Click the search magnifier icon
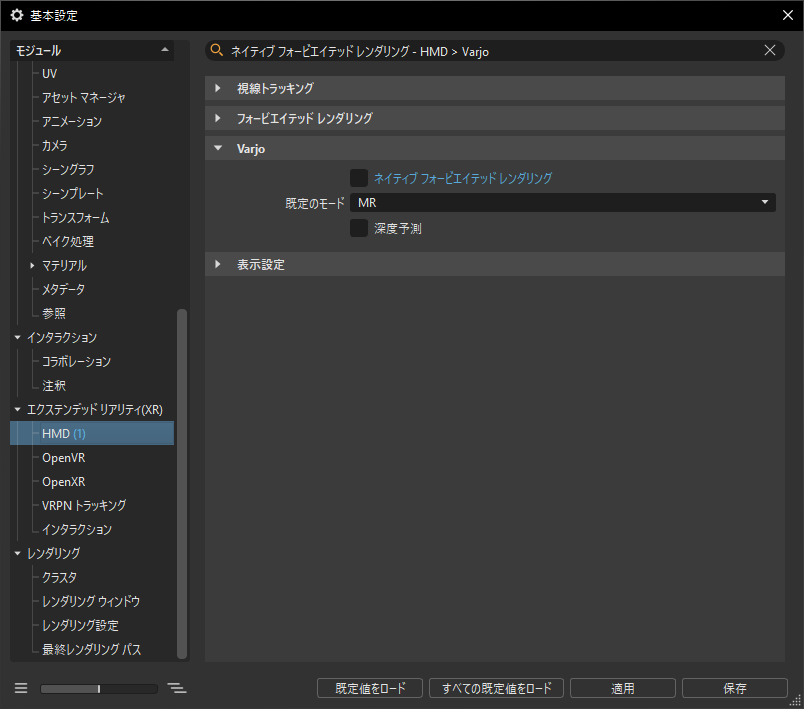804x709 pixels. pos(217,50)
